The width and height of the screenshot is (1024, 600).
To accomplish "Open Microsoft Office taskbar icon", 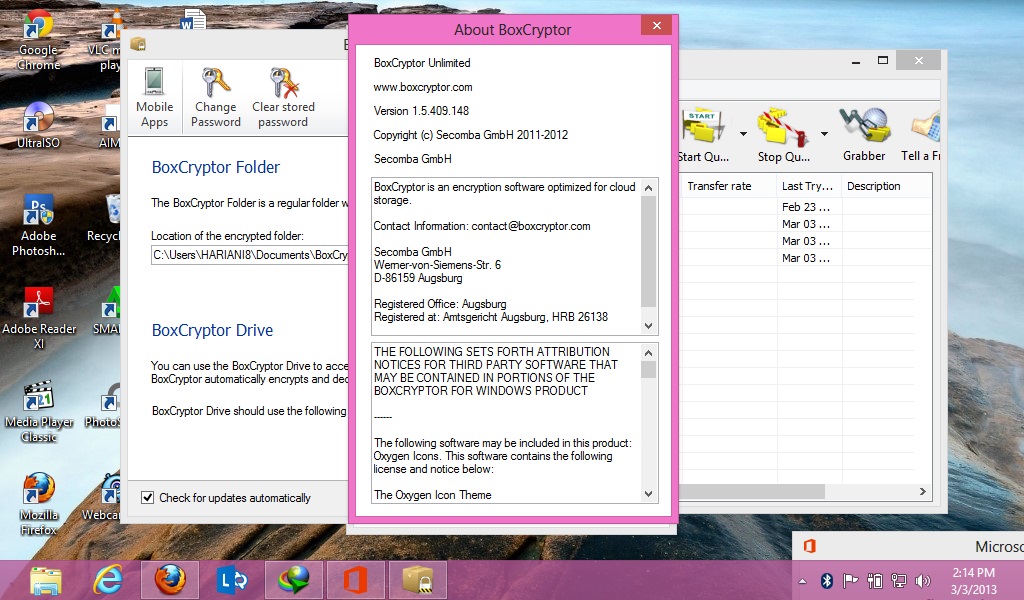I will point(355,580).
